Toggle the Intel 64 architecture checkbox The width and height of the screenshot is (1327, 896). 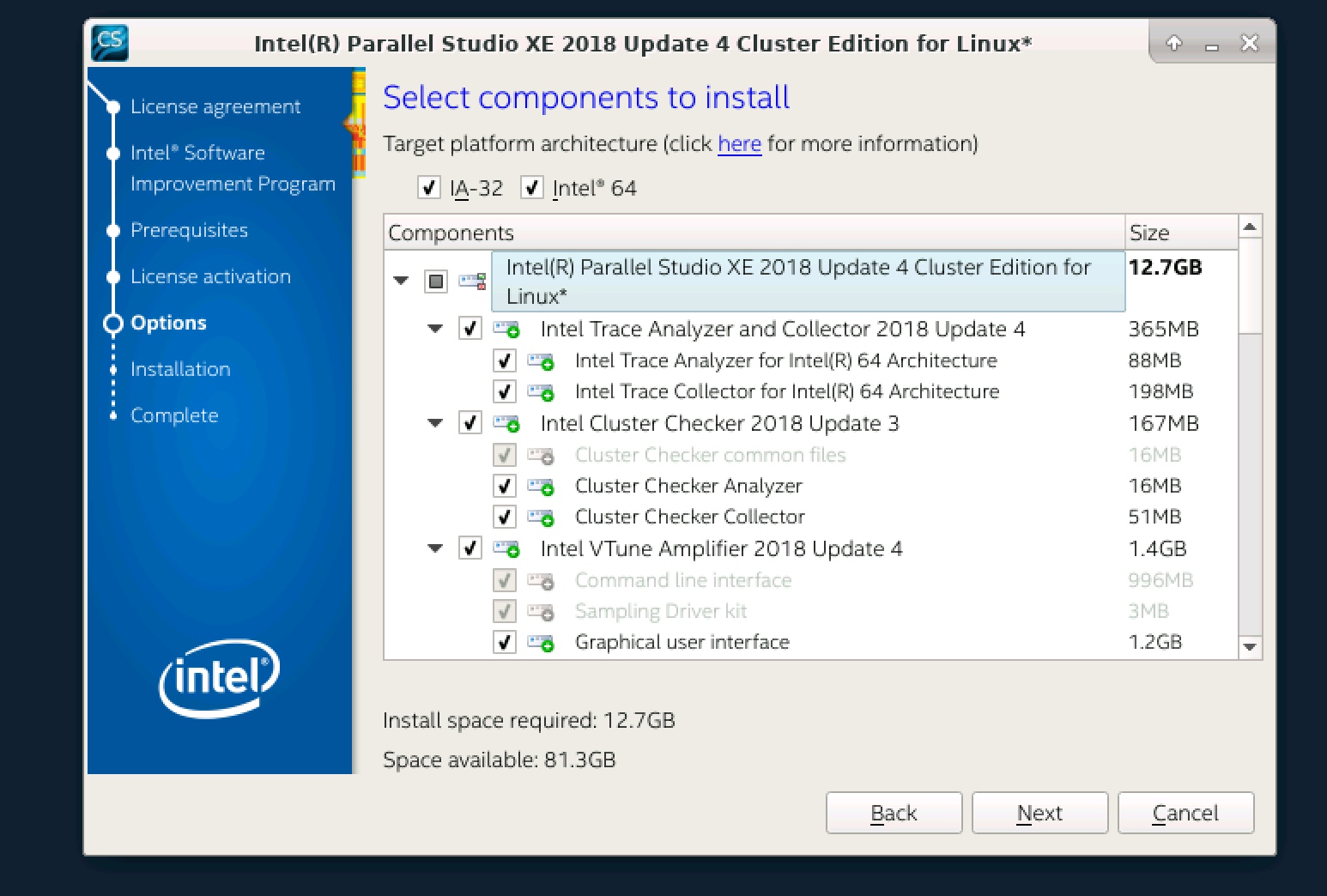532,188
